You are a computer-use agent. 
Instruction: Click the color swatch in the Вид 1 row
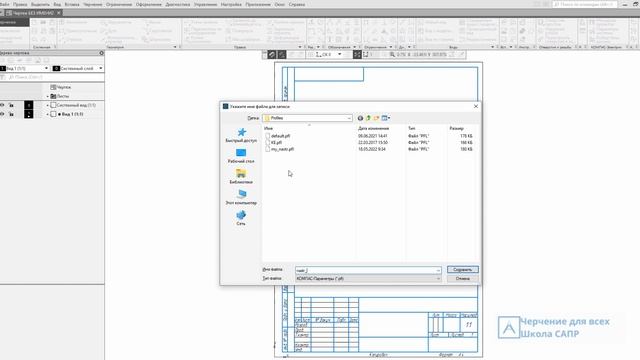pyautogui.click(x=29, y=114)
